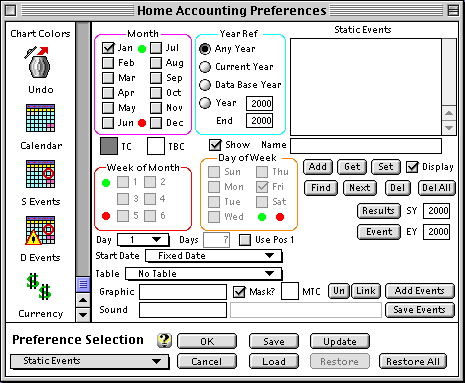The width and height of the screenshot is (465, 383).
Task: Toggle the Show checkbox
Action: point(215,145)
